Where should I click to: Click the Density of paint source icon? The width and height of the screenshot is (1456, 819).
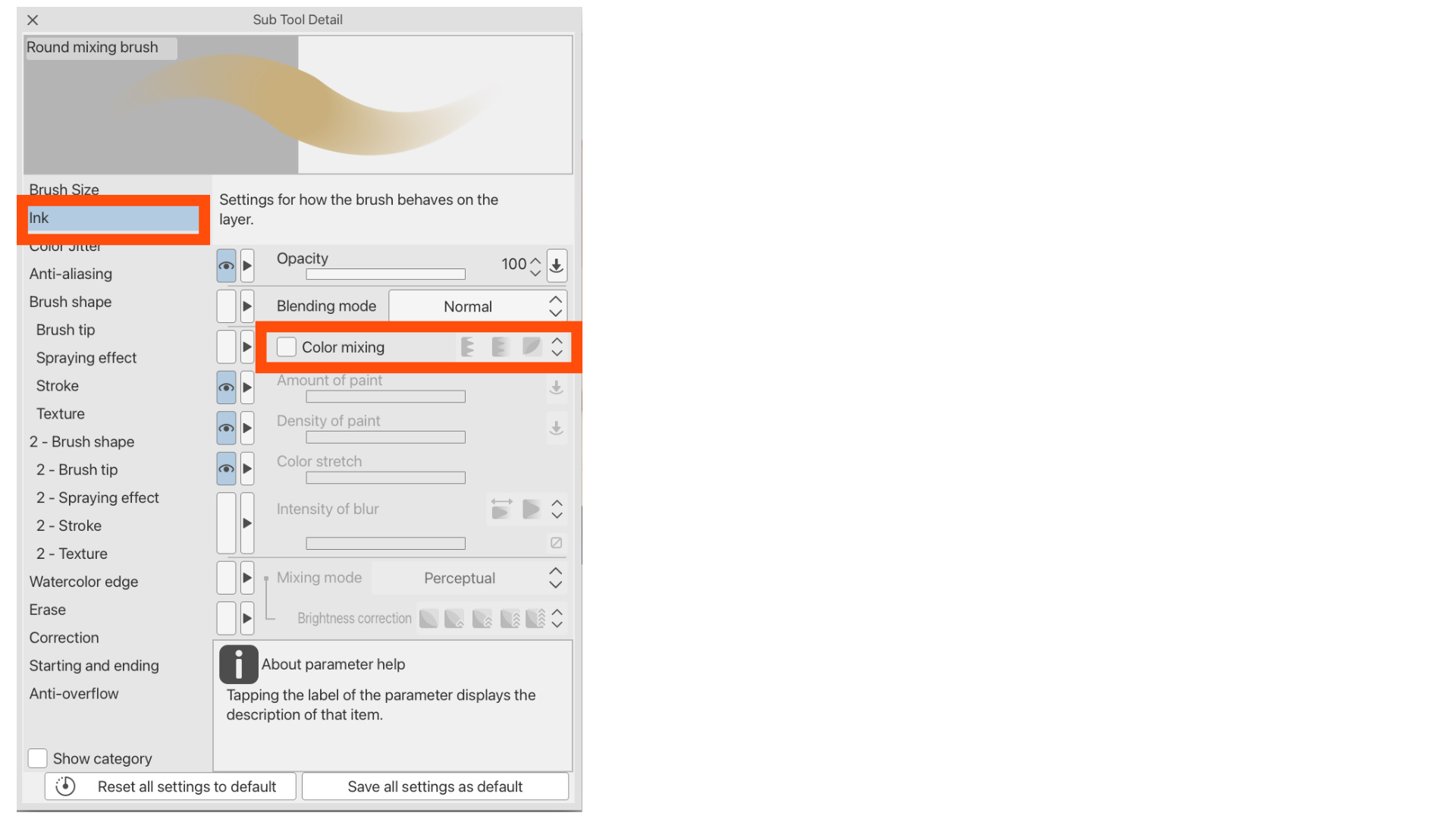[x=556, y=428]
